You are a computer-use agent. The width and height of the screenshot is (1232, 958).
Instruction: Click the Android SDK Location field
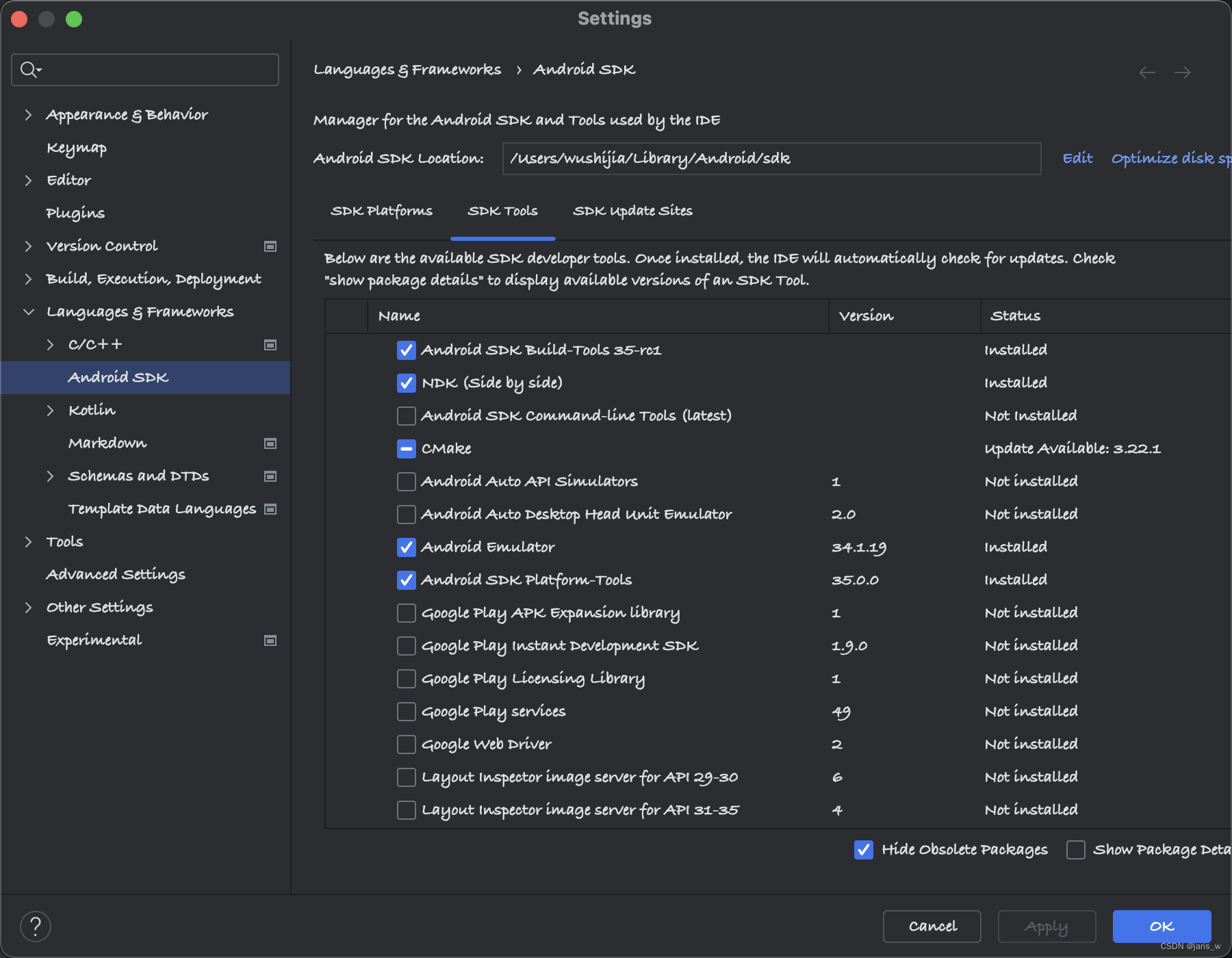tap(771, 159)
